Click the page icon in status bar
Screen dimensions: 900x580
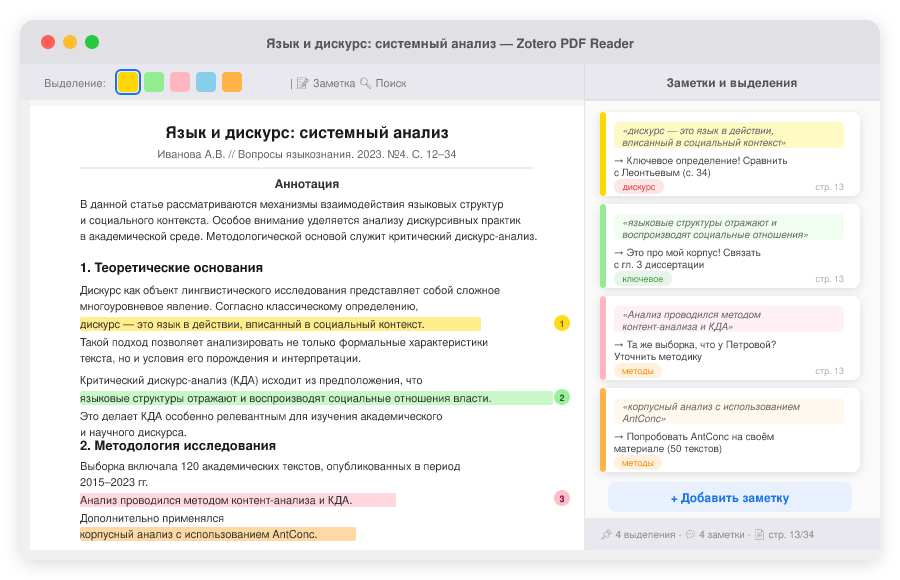coord(759,535)
